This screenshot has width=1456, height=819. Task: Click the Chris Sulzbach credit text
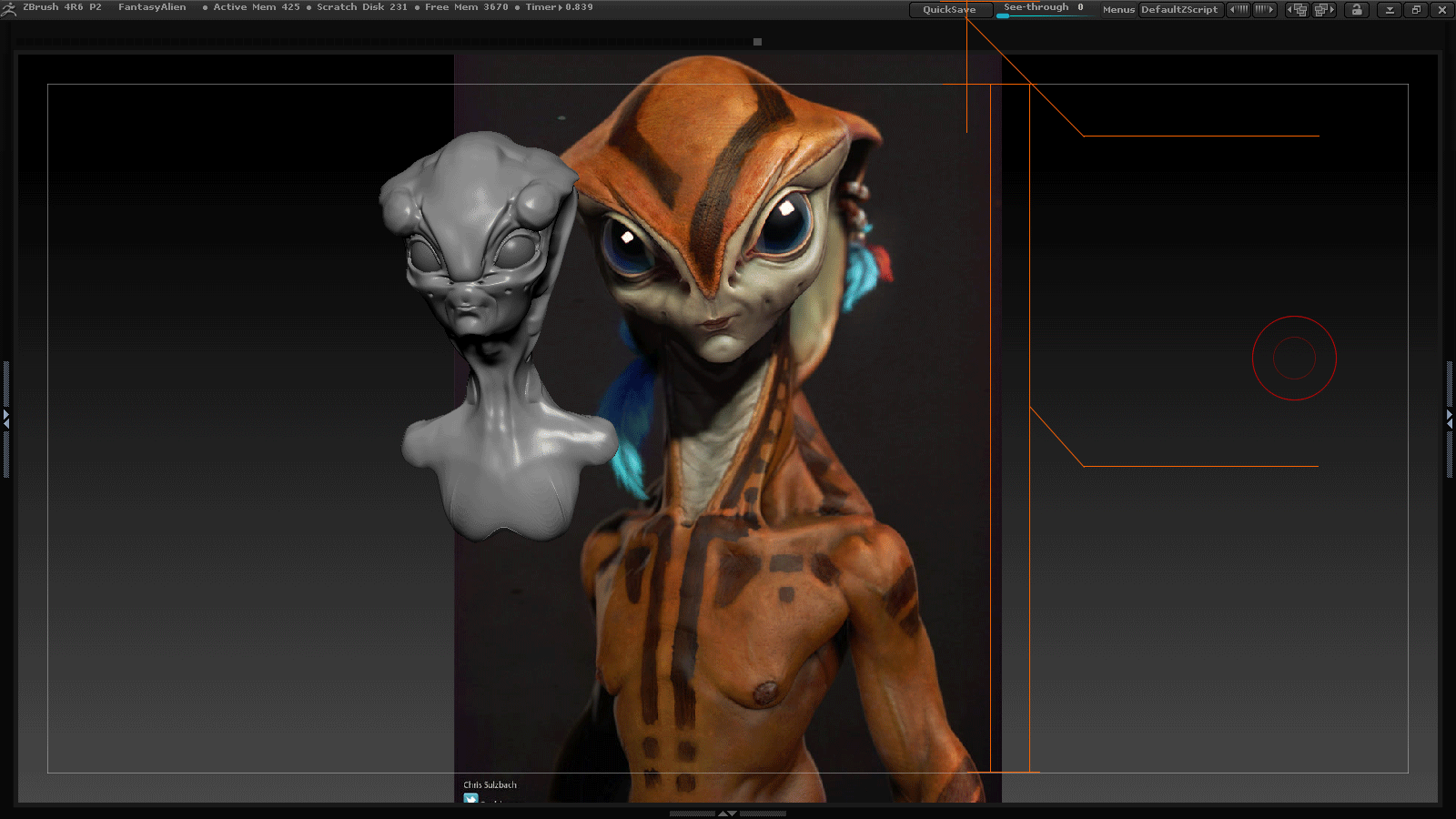[x=490, y=785]
